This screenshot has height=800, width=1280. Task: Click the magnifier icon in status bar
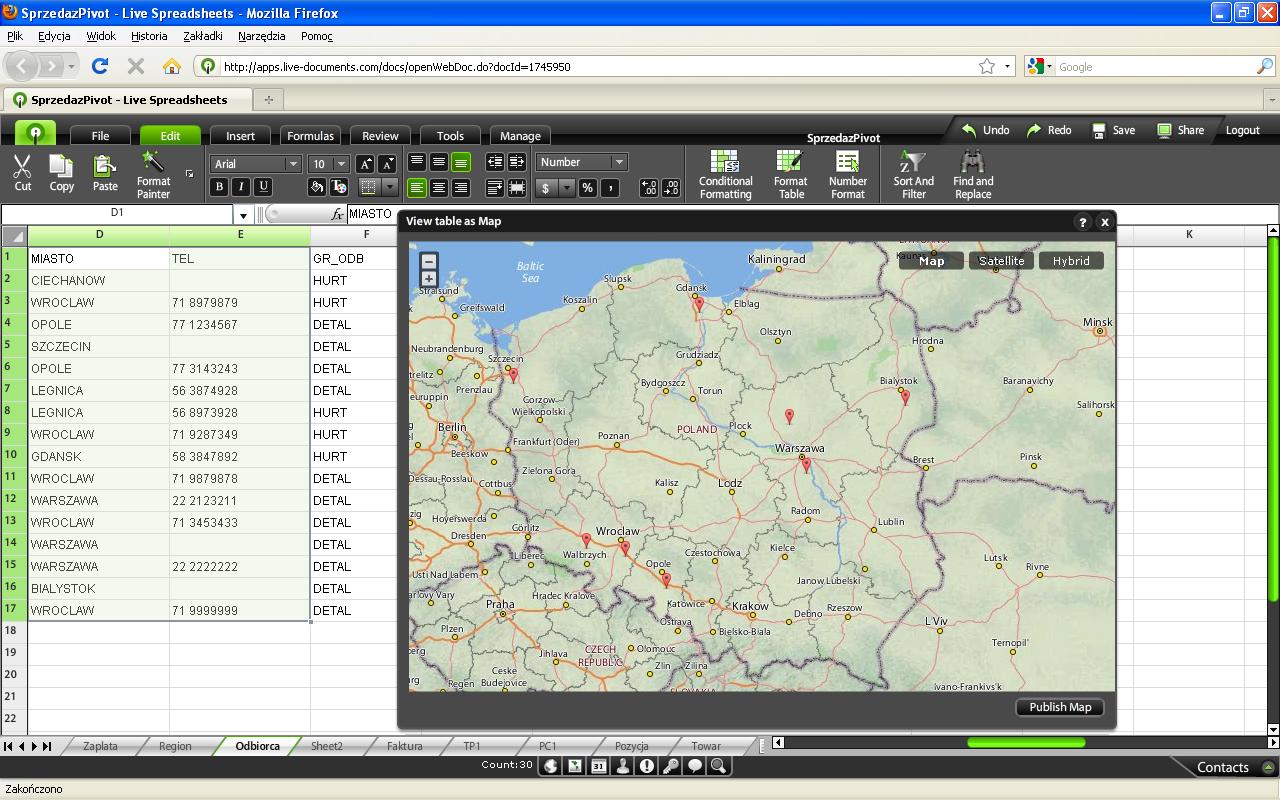tap(718, 766)
